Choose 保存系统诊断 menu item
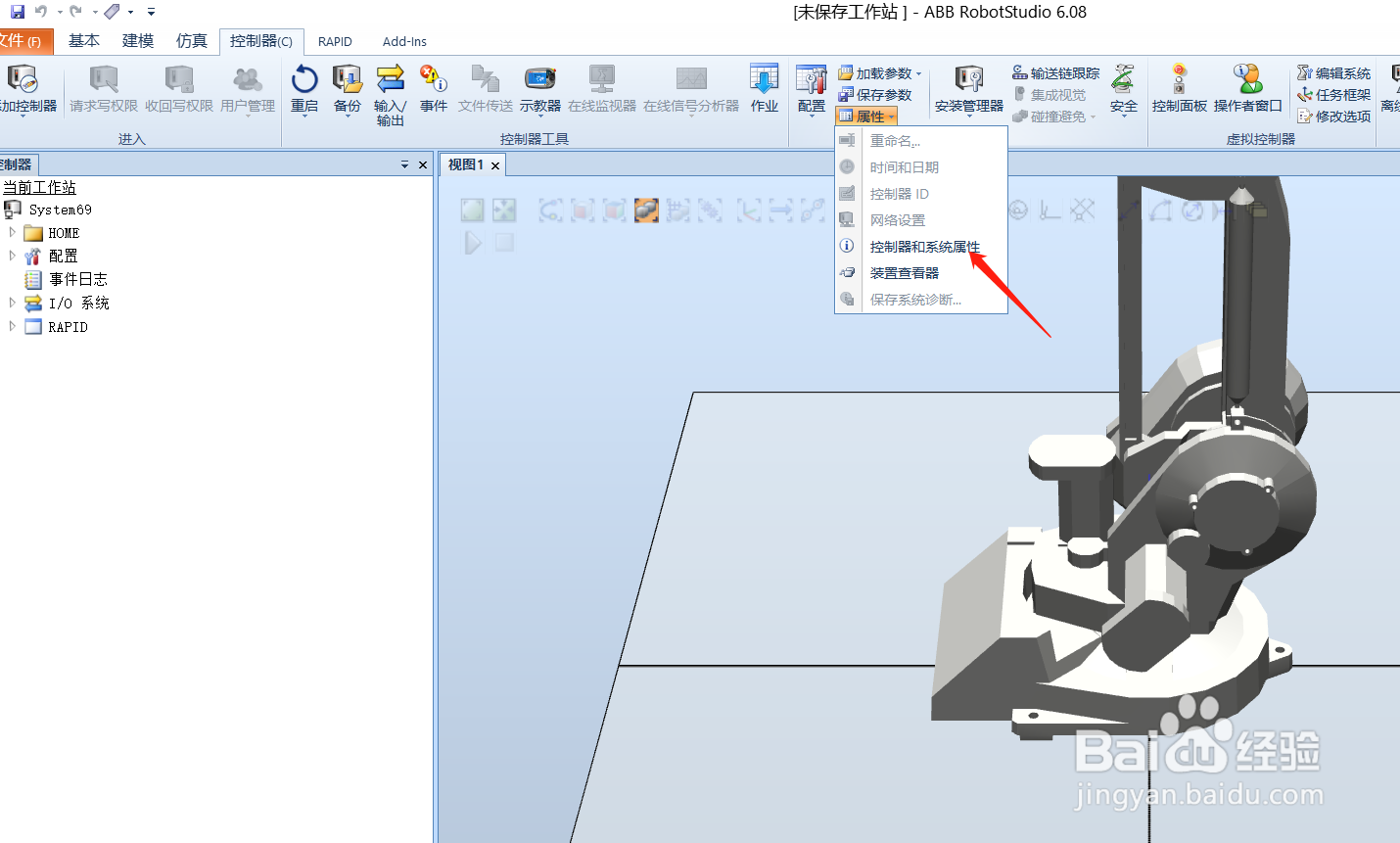 921,300
